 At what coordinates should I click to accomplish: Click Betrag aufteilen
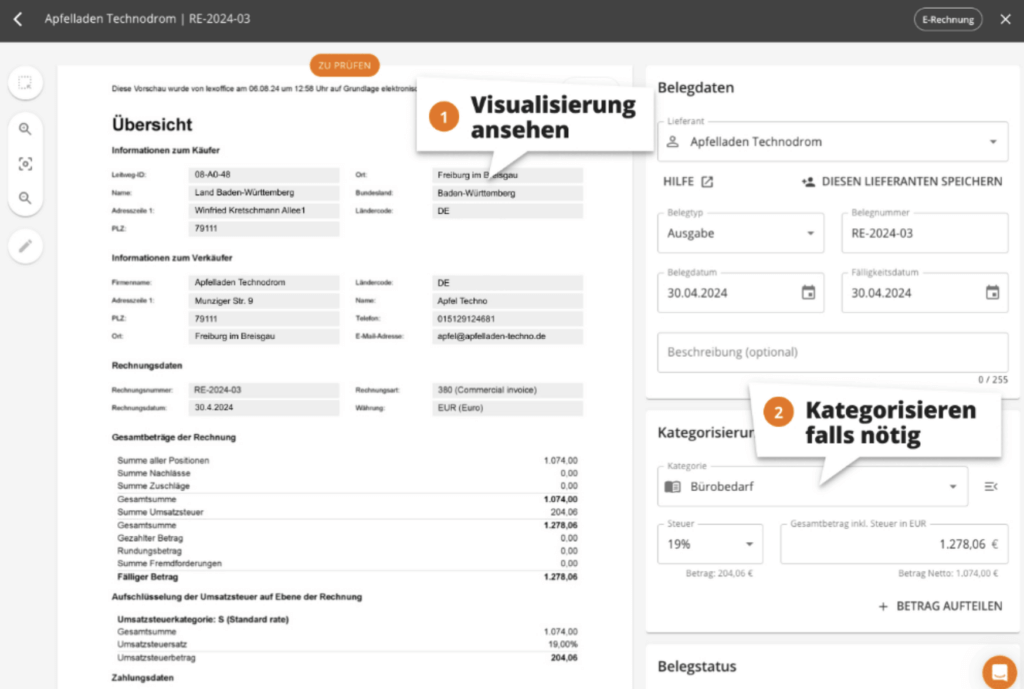[x=940, y=606]
